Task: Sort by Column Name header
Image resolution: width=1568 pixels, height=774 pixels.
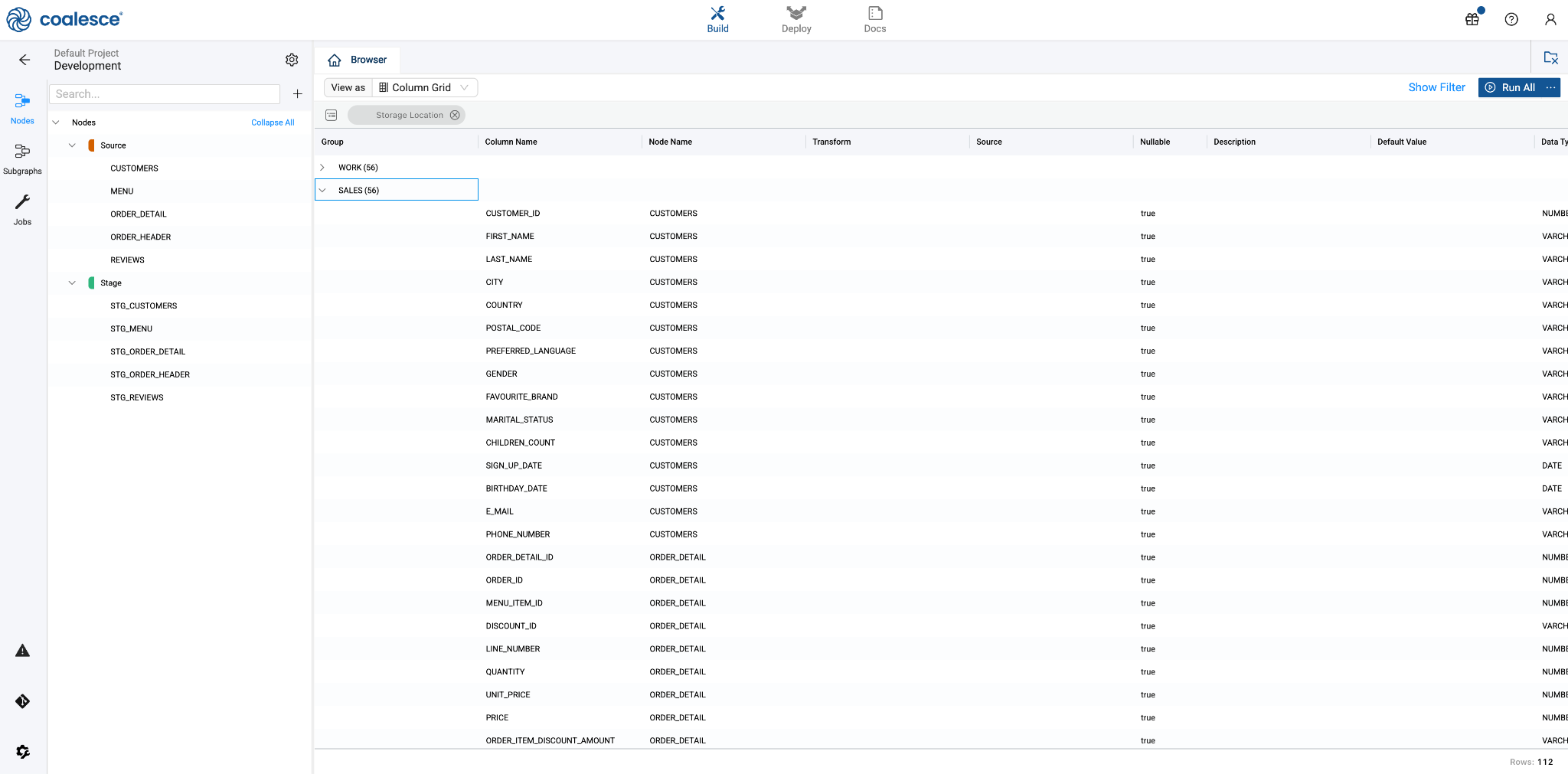Action: [511, 142]
